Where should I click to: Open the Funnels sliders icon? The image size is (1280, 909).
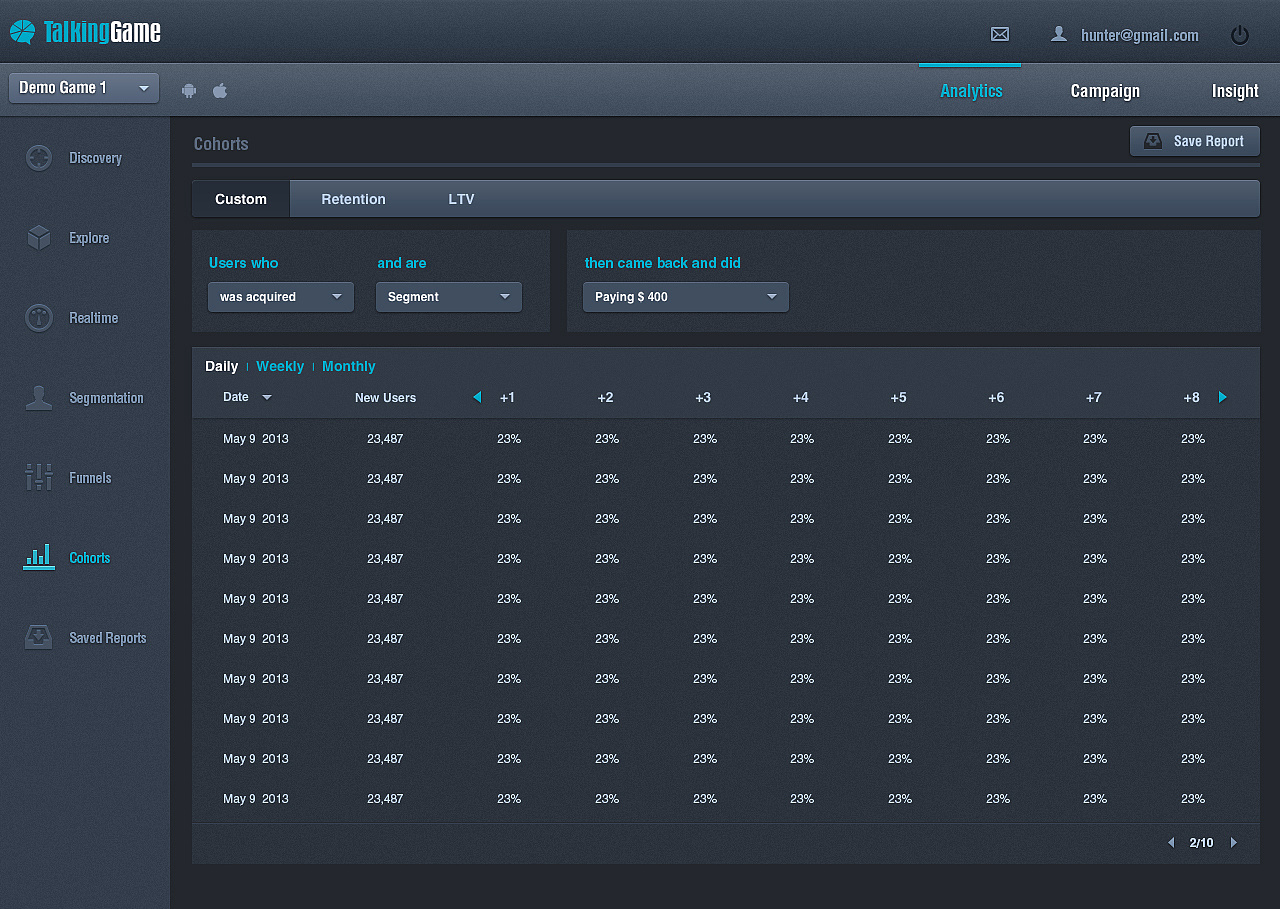[x=39, y=478]
